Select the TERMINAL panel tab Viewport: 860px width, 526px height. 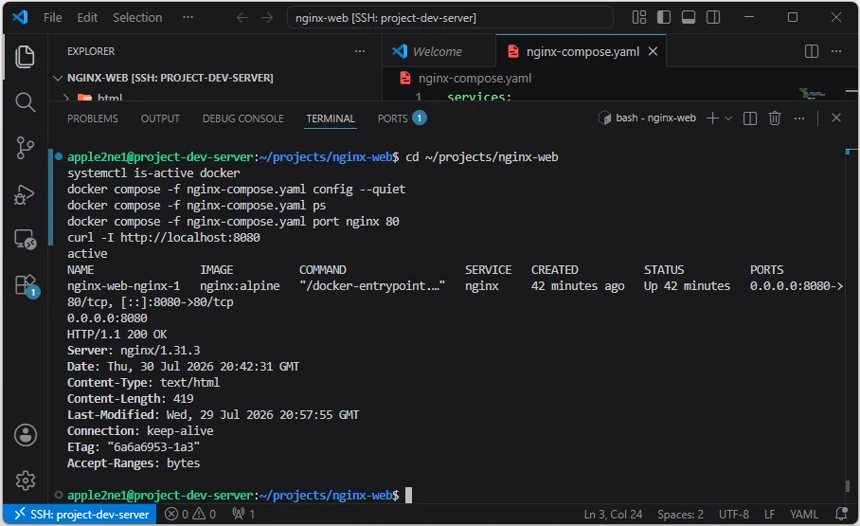[330, 118]
